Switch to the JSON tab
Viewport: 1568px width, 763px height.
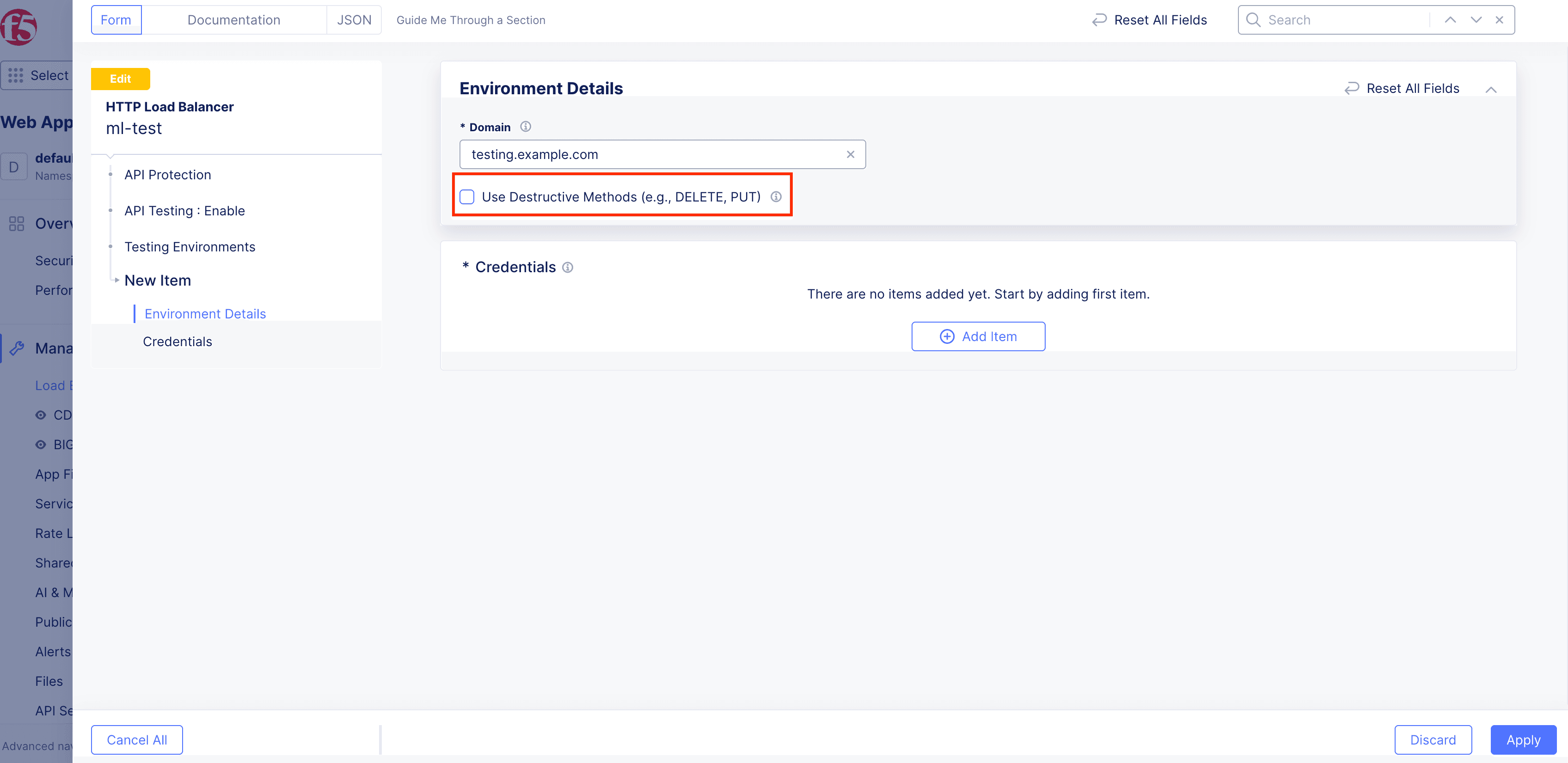(354, 20)
